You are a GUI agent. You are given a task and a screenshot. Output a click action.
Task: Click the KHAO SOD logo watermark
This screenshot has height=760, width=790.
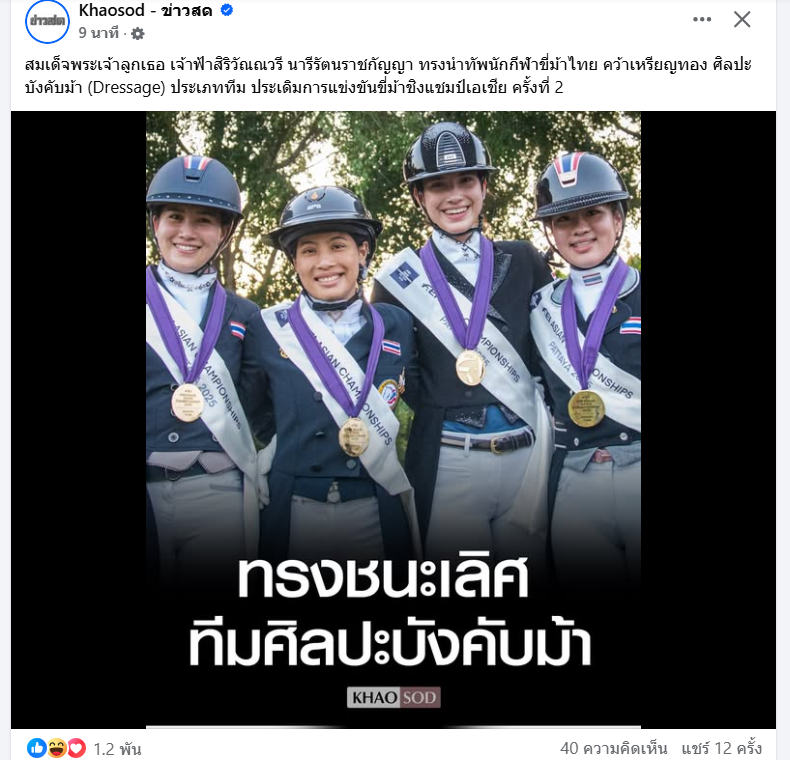click(393, 697)
